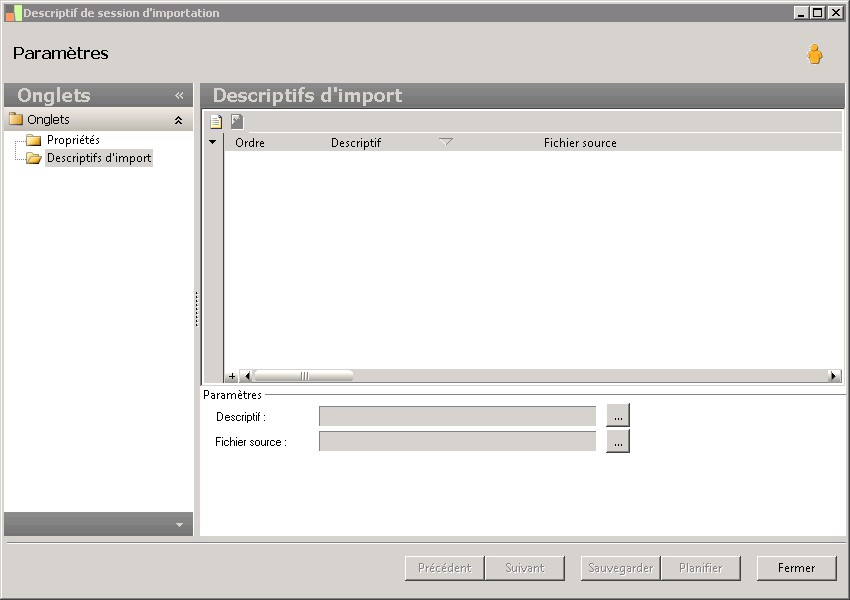Click the application icon in title bar
Viewport: 850px width, 600px height.
coord(13,13)
